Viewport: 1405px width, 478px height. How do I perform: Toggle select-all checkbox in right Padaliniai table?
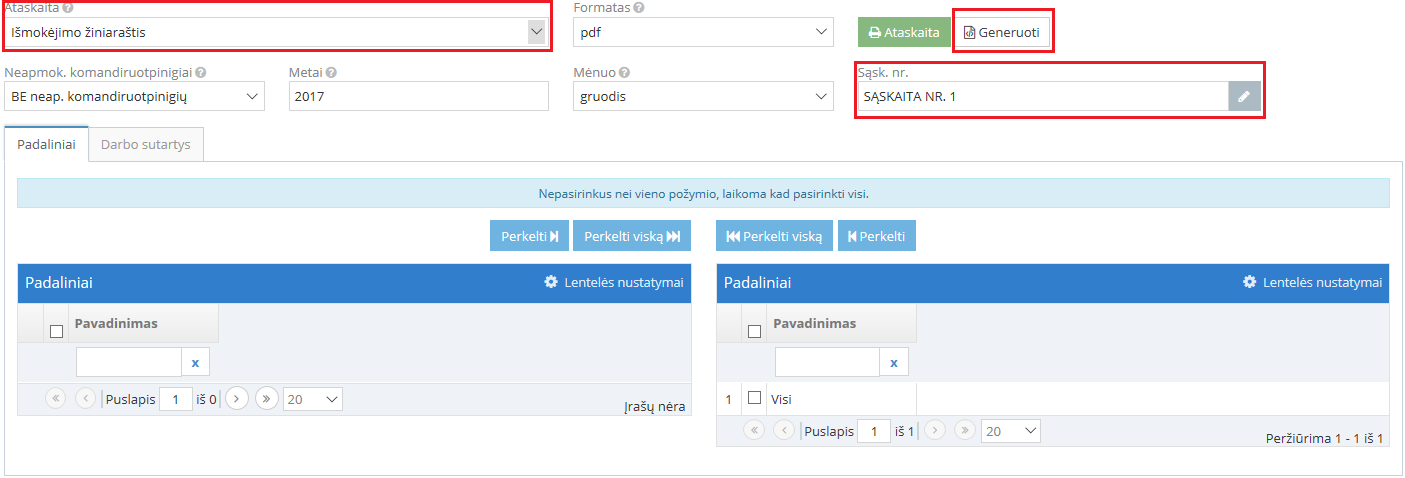click(755, 331)
